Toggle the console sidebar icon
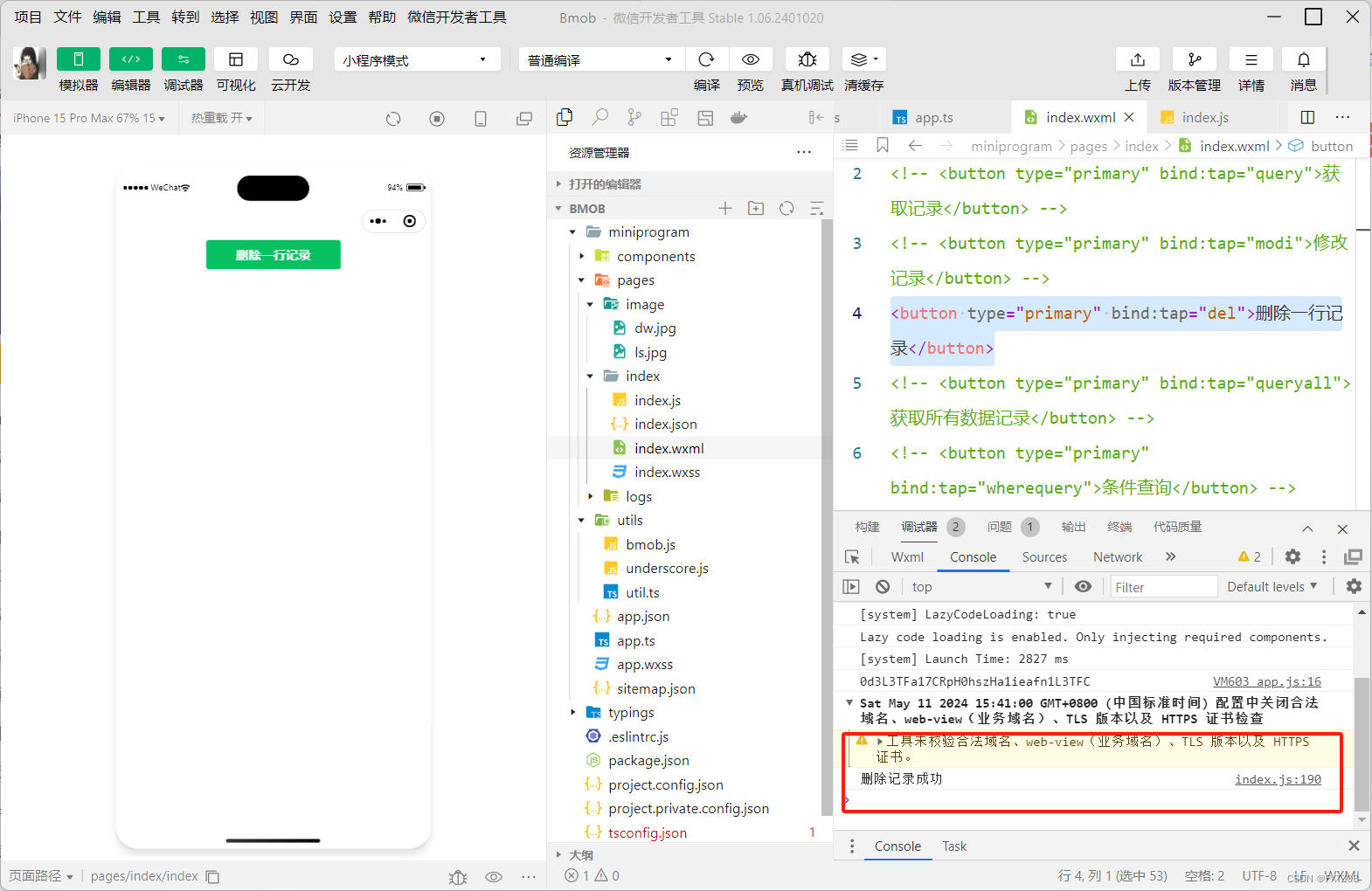 [851, 587]
